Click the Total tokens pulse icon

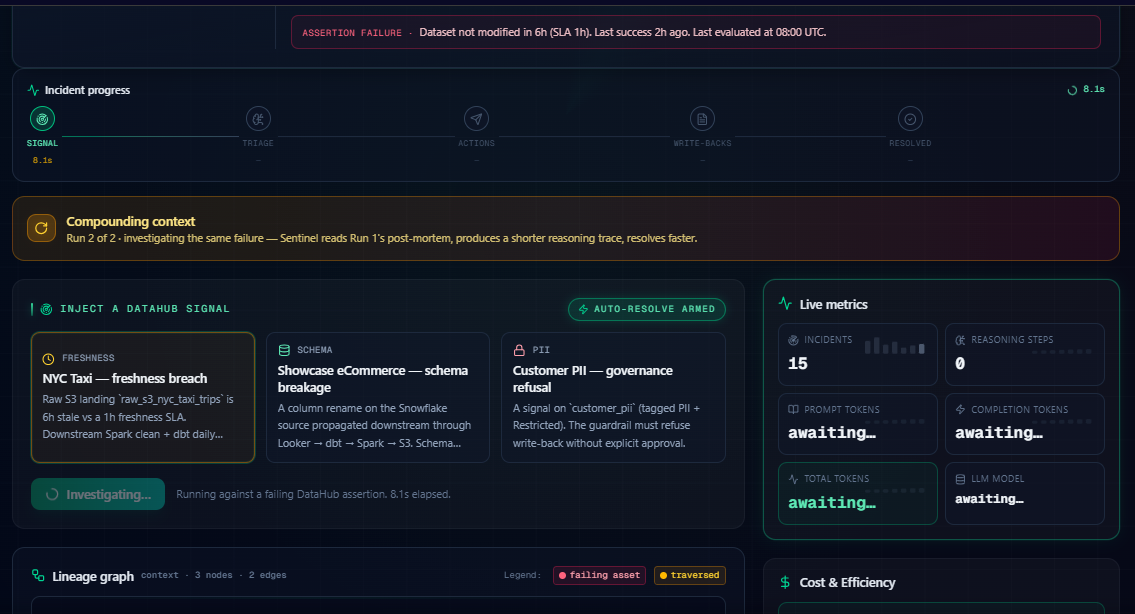point(793,479)
